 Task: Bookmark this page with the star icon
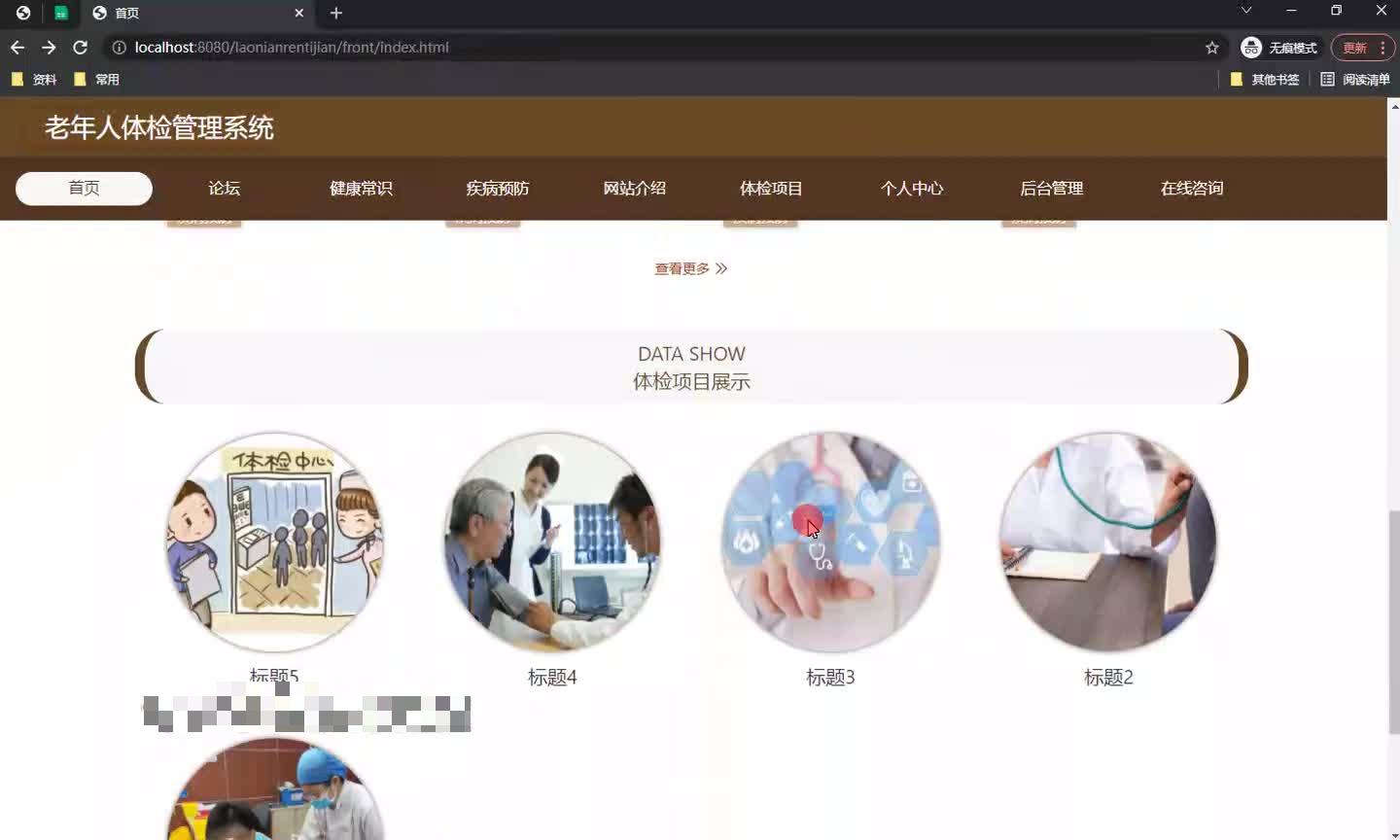click(1212, 47)
